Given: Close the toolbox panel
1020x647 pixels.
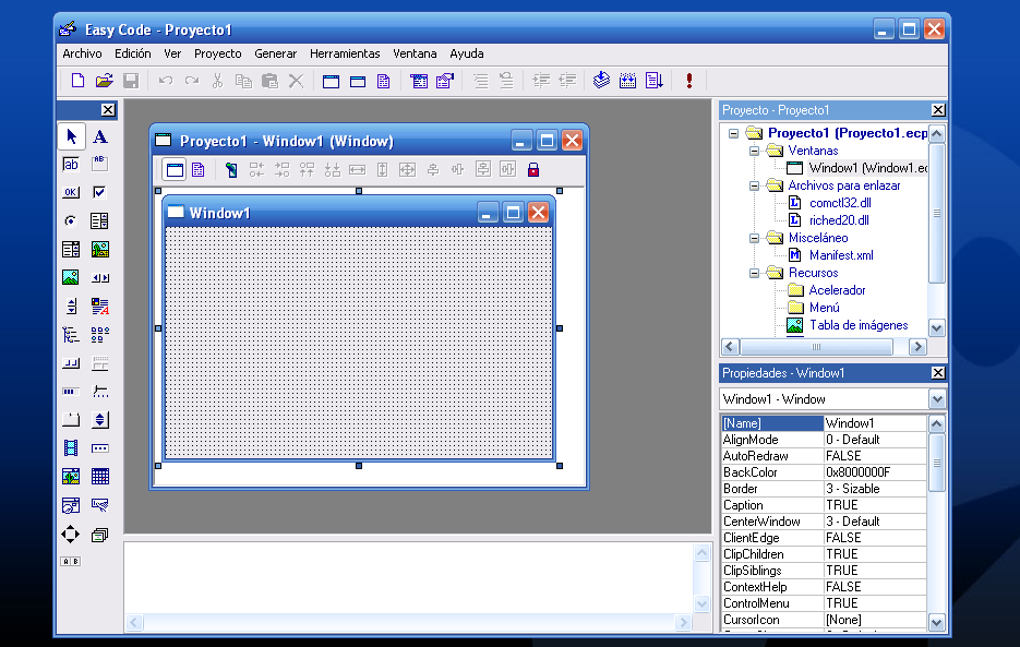Looking at the screenshot, I should coord(108,110).
